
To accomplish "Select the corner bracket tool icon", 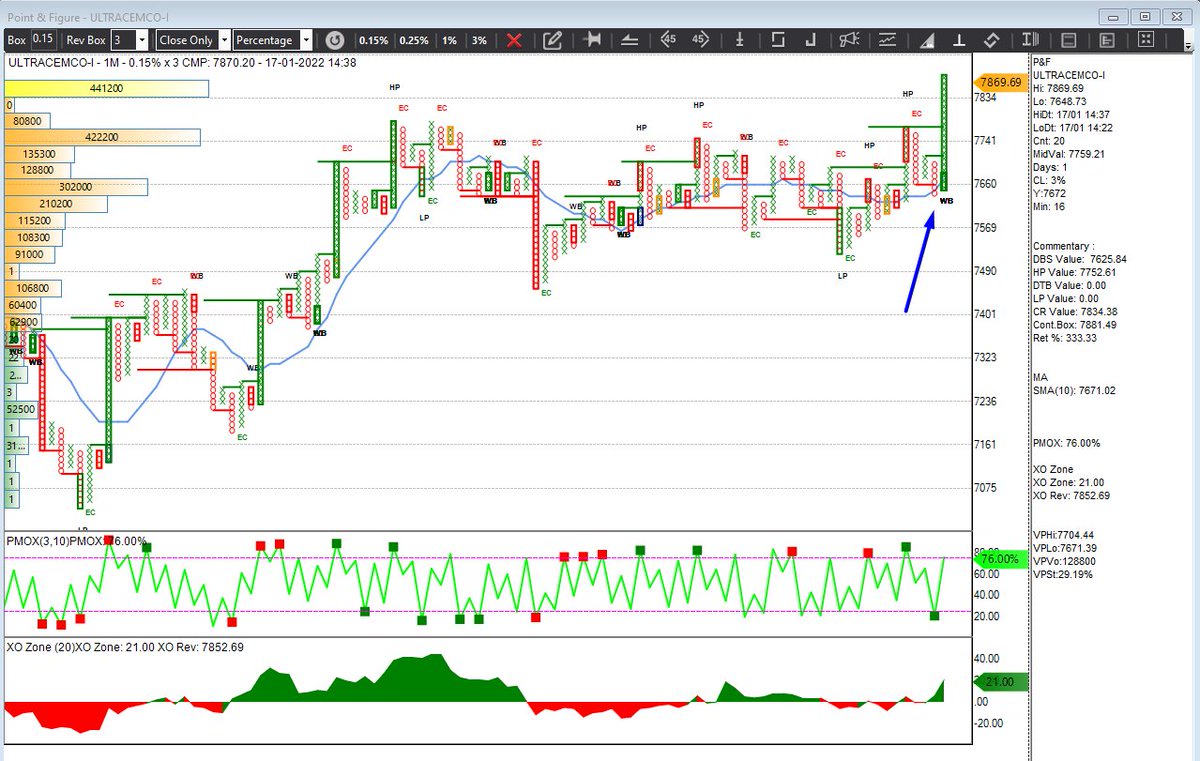I will pyautogui.click(x=811, y=40).
